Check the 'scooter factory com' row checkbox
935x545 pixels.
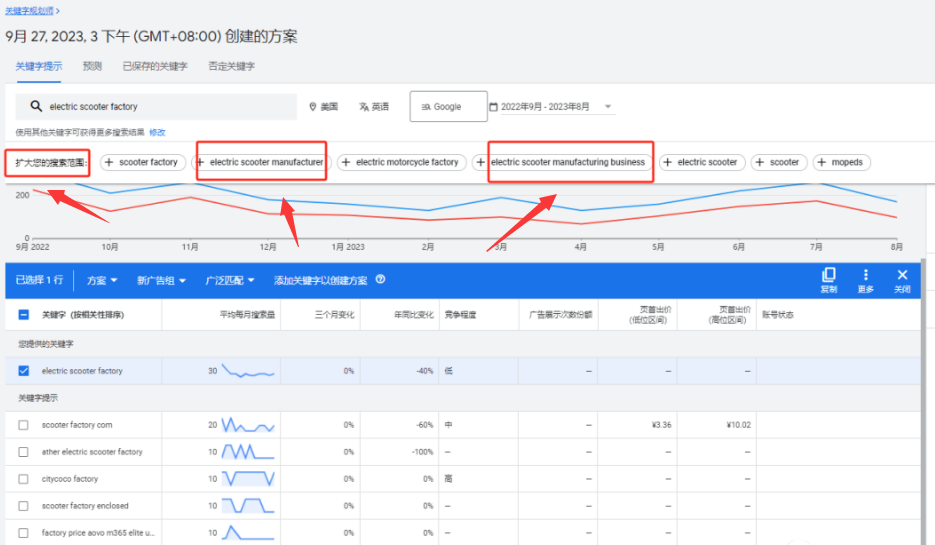24,425
